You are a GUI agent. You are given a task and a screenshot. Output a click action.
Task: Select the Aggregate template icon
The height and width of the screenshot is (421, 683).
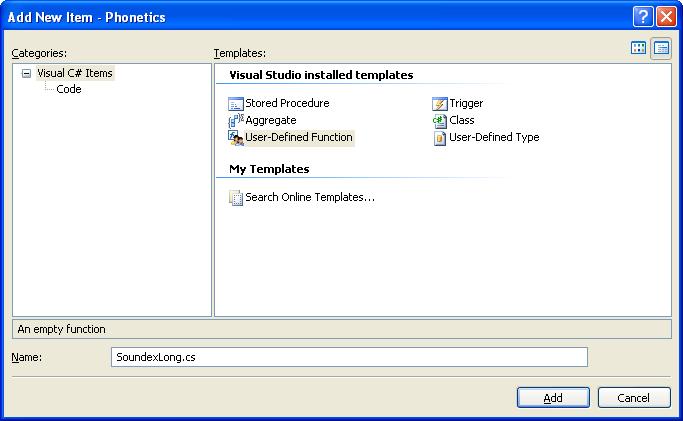(x=236, y=120)
